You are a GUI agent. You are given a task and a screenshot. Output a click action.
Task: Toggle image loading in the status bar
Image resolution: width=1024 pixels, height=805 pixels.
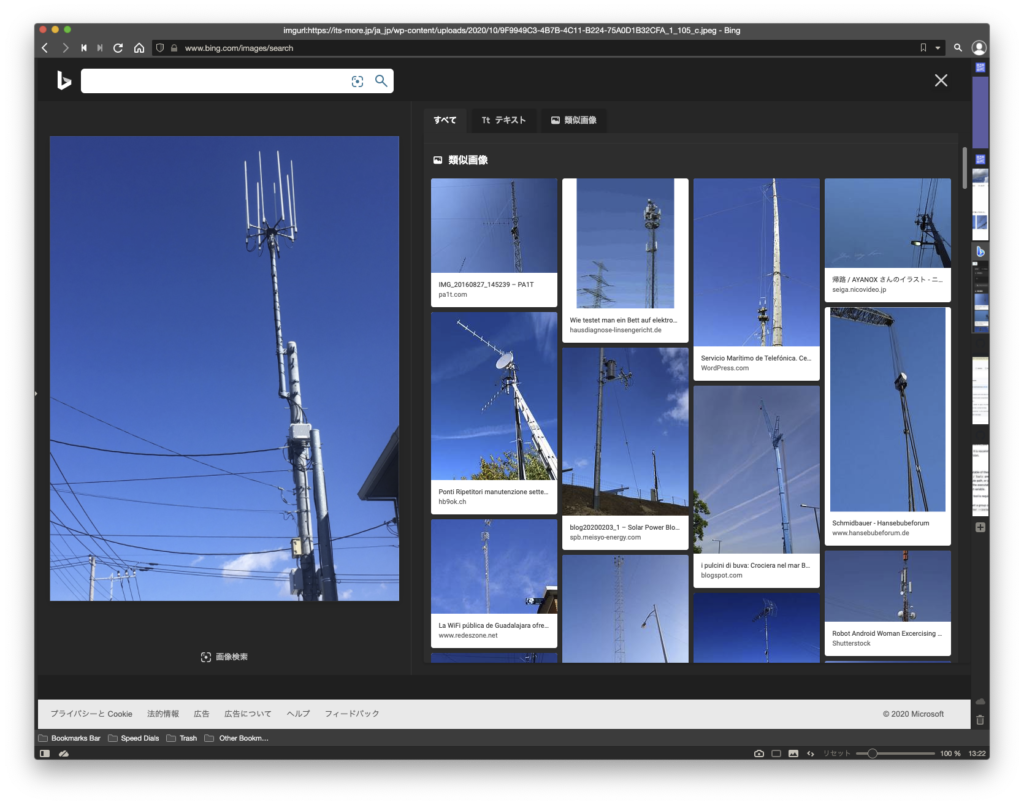tap(793, 753)
